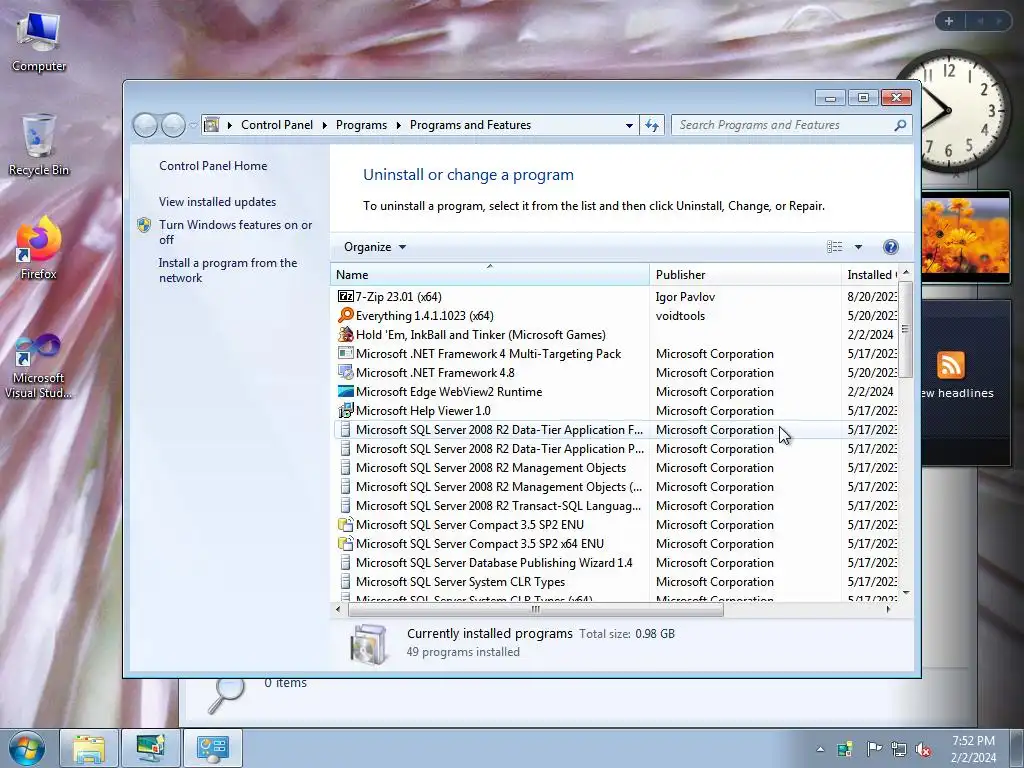
Task: Open Control Panel Home link
Action: click(x=213, y=166)
